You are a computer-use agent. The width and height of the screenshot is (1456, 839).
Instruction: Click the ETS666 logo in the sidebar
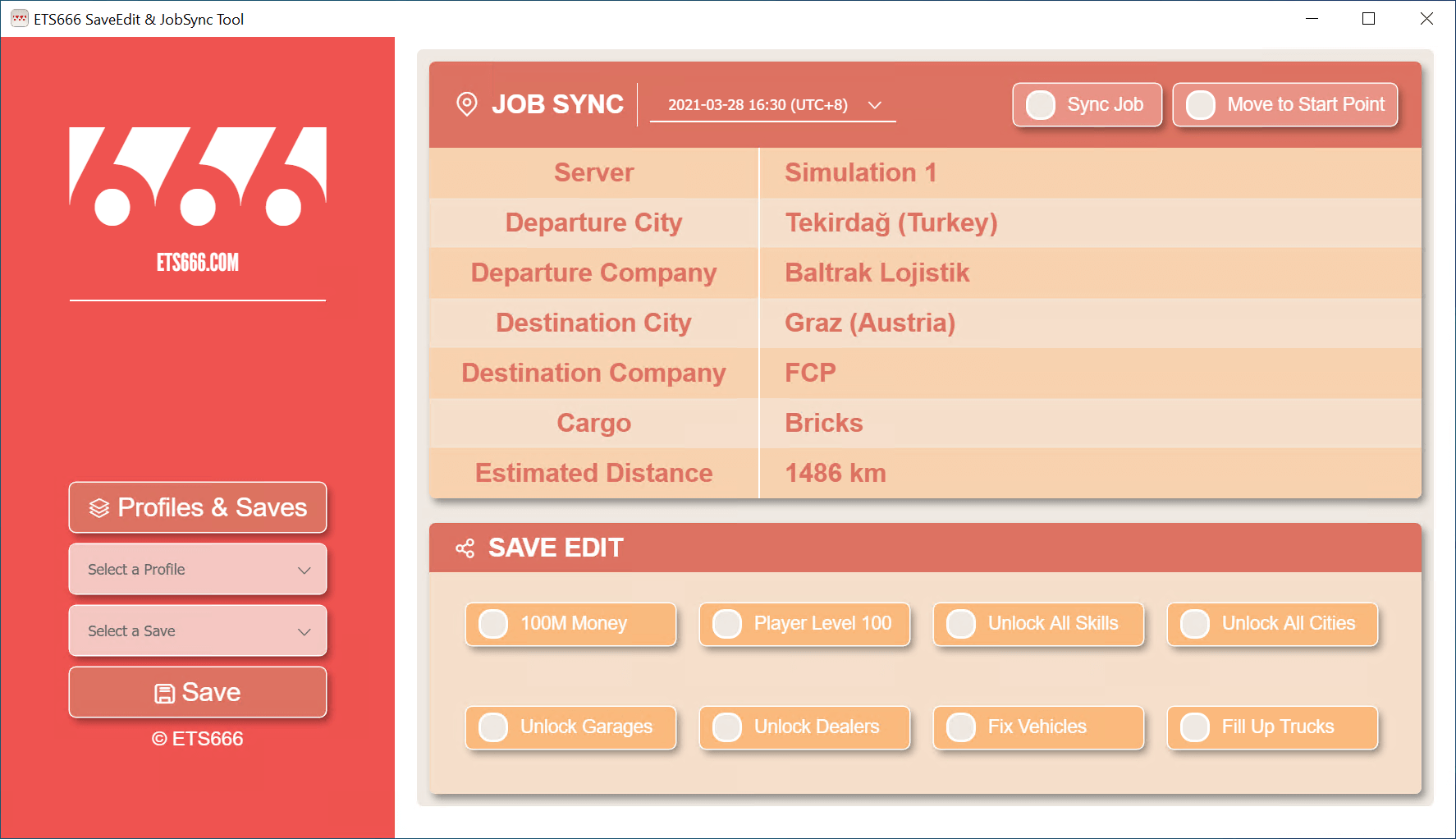[x=198, y=176]
